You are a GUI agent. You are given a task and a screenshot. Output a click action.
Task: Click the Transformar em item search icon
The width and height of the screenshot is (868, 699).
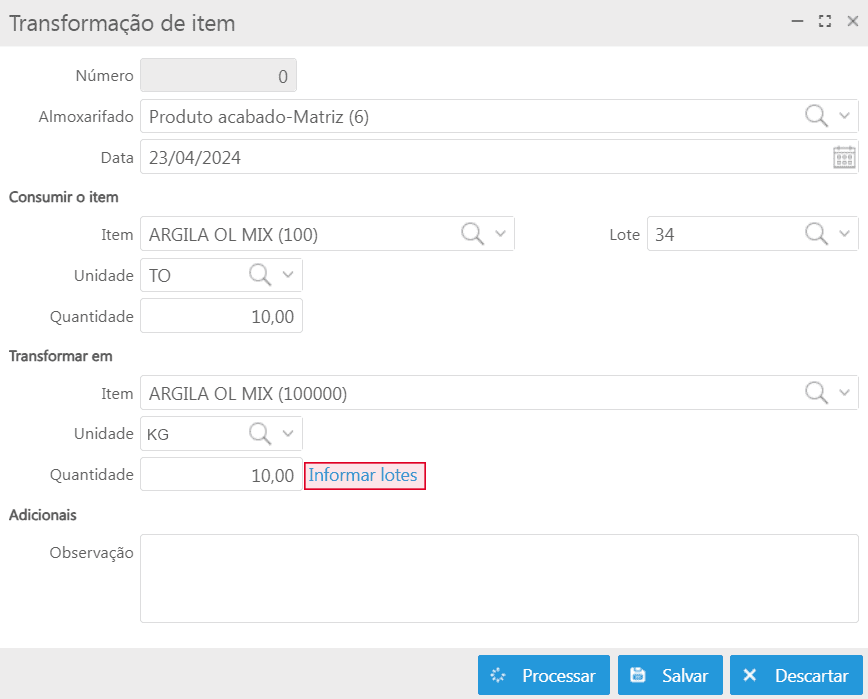pyautogui.click(x=817, y=393)
